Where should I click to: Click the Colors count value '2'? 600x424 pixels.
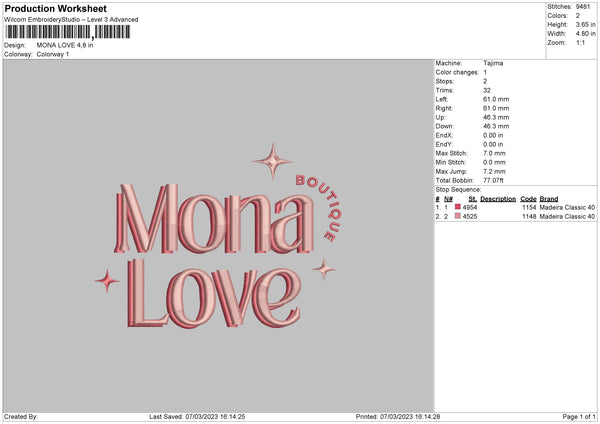click(577, 16)
